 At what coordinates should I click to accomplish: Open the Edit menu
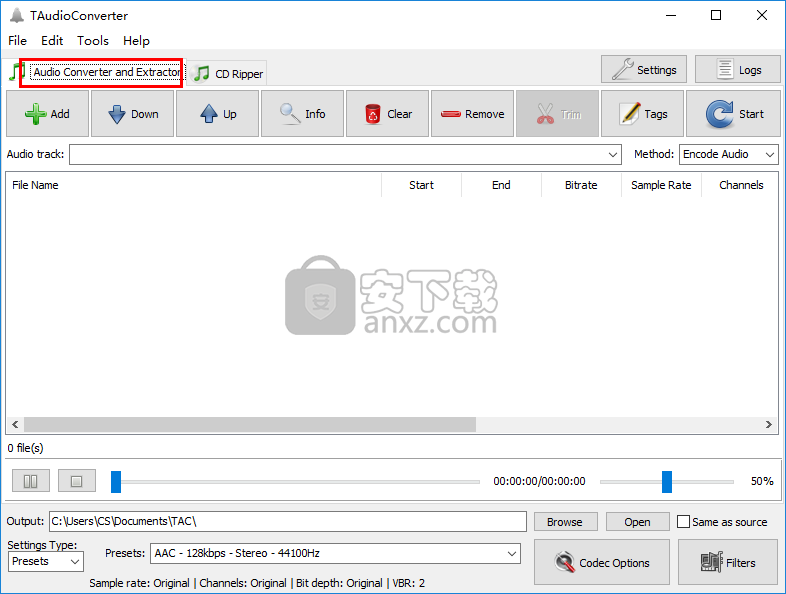(52, 41)
